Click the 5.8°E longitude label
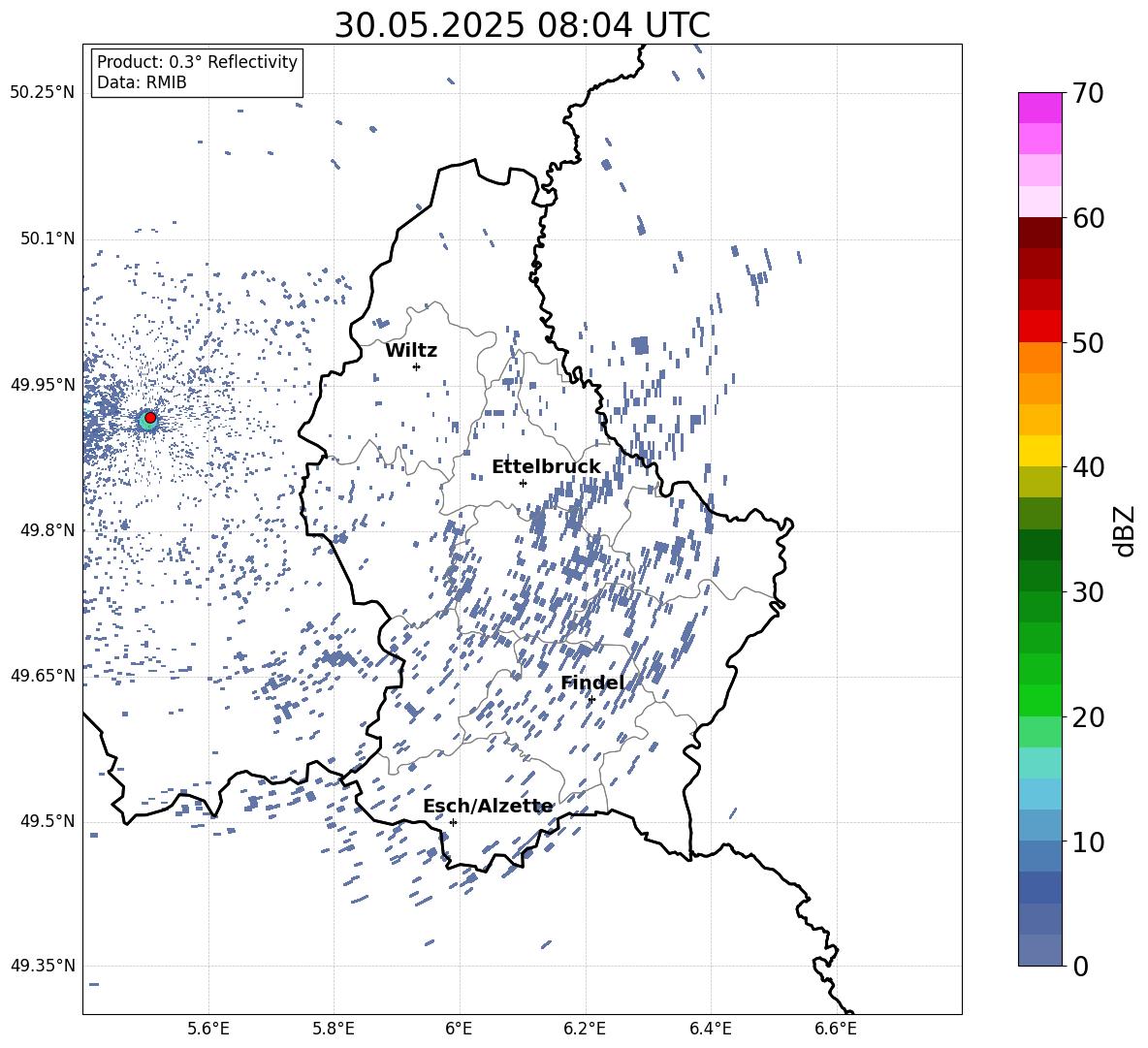The image size is (1148, 1048). [x=334, y=1029]
